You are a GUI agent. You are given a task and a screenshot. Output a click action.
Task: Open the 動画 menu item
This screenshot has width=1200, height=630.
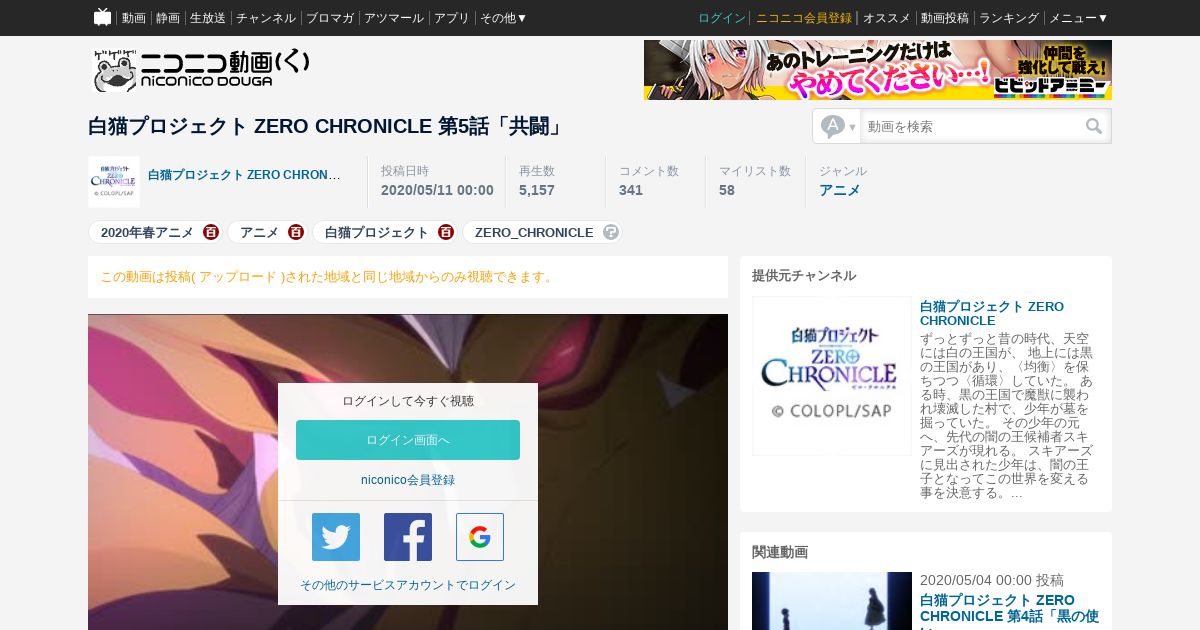coord(134,18)
